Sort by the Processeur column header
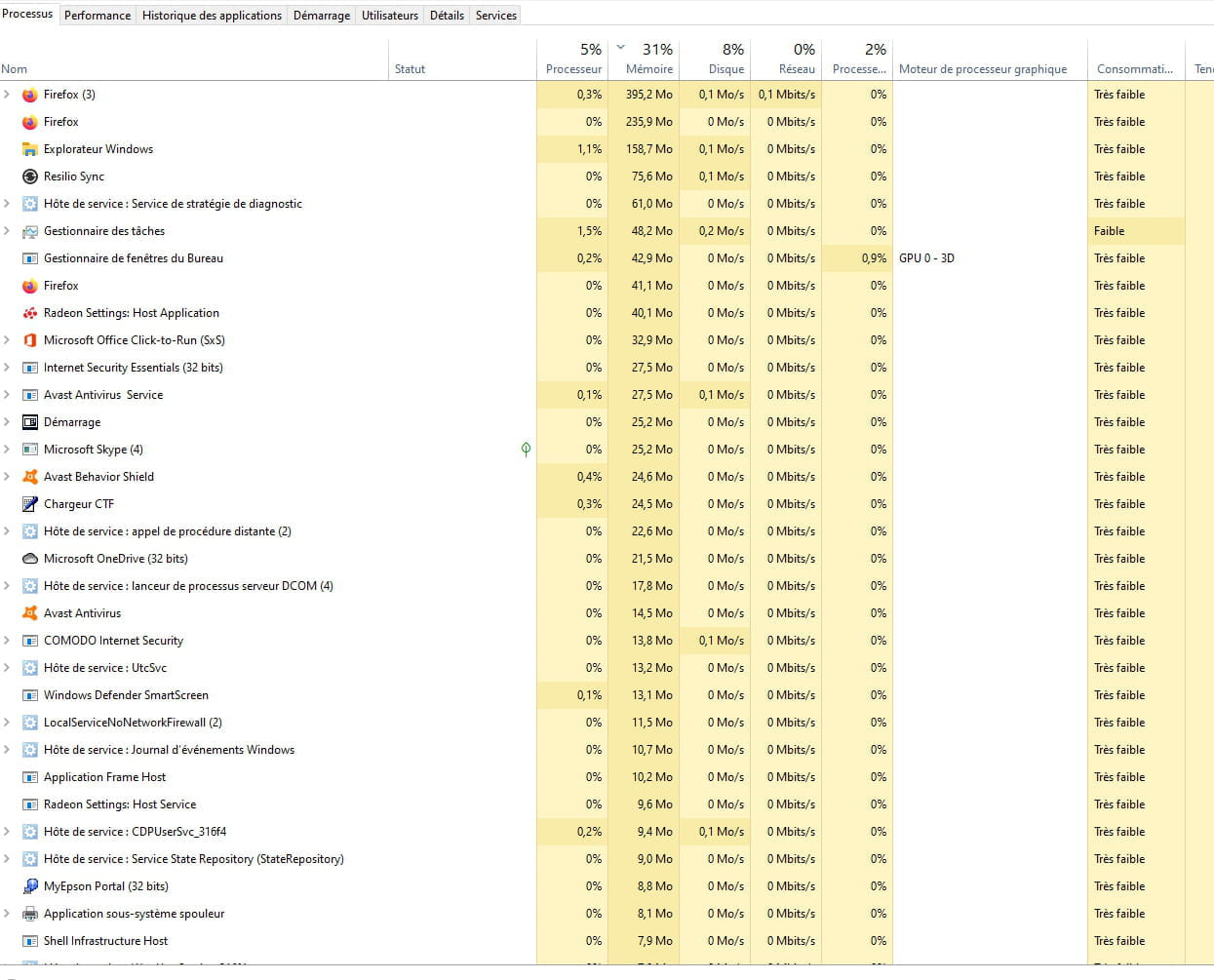Viewport: 1214px width, 980px height. [572, 59]
